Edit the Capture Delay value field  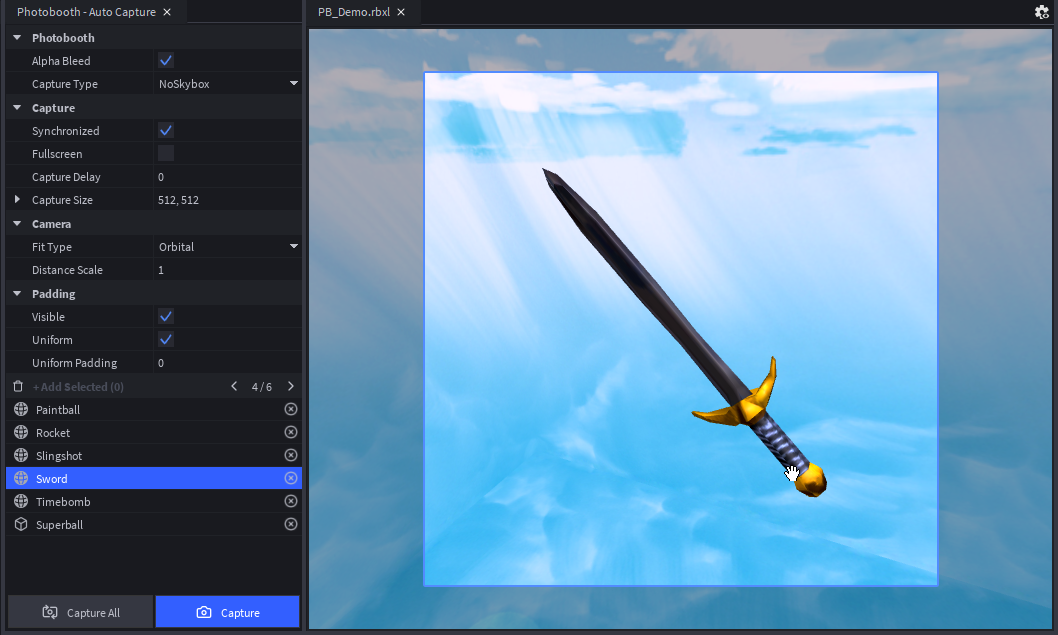click(x=227, y=177)
